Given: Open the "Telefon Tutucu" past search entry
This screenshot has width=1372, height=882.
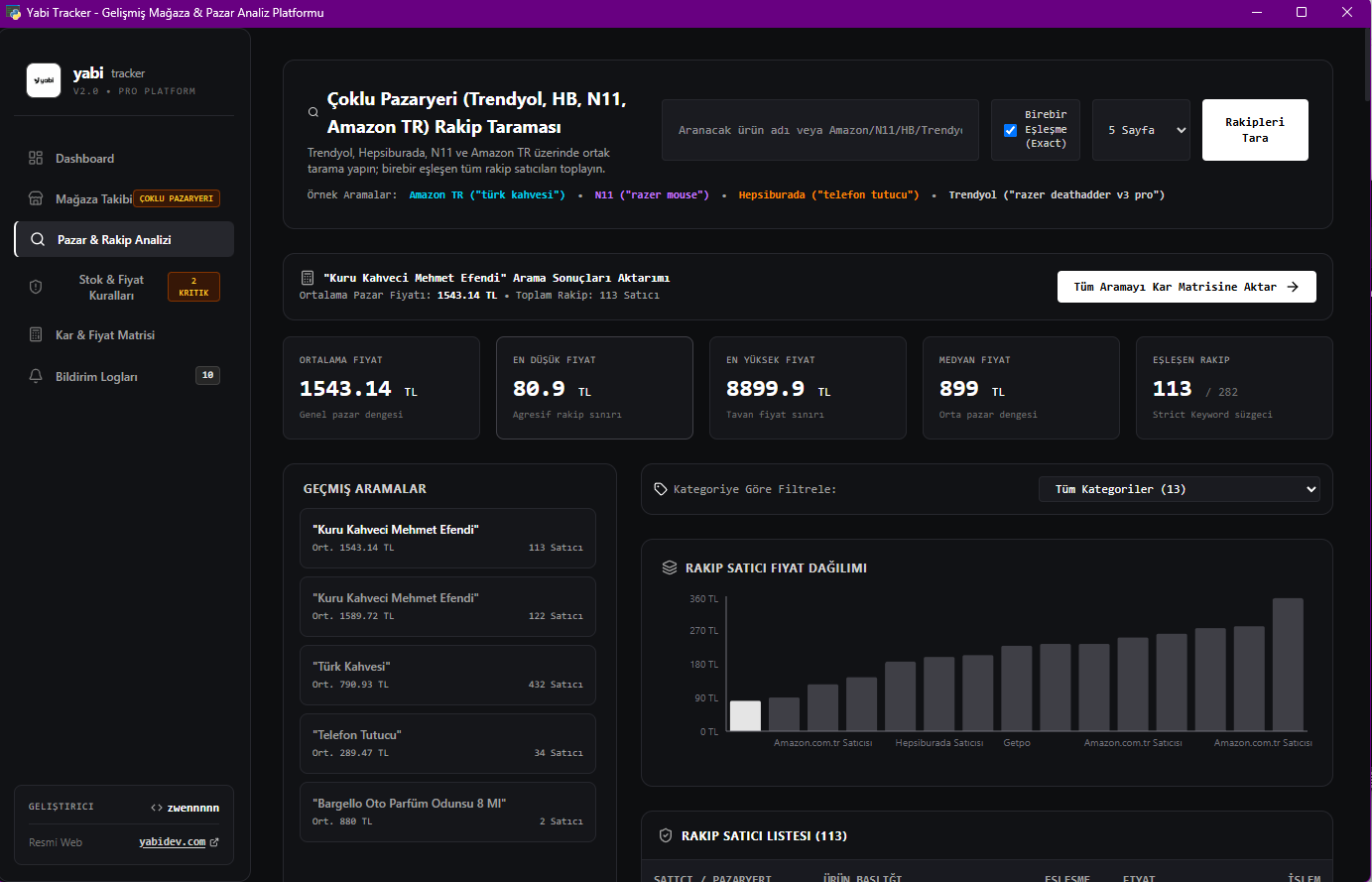Looking at the screenshot, I should click(x=447, y=743).
